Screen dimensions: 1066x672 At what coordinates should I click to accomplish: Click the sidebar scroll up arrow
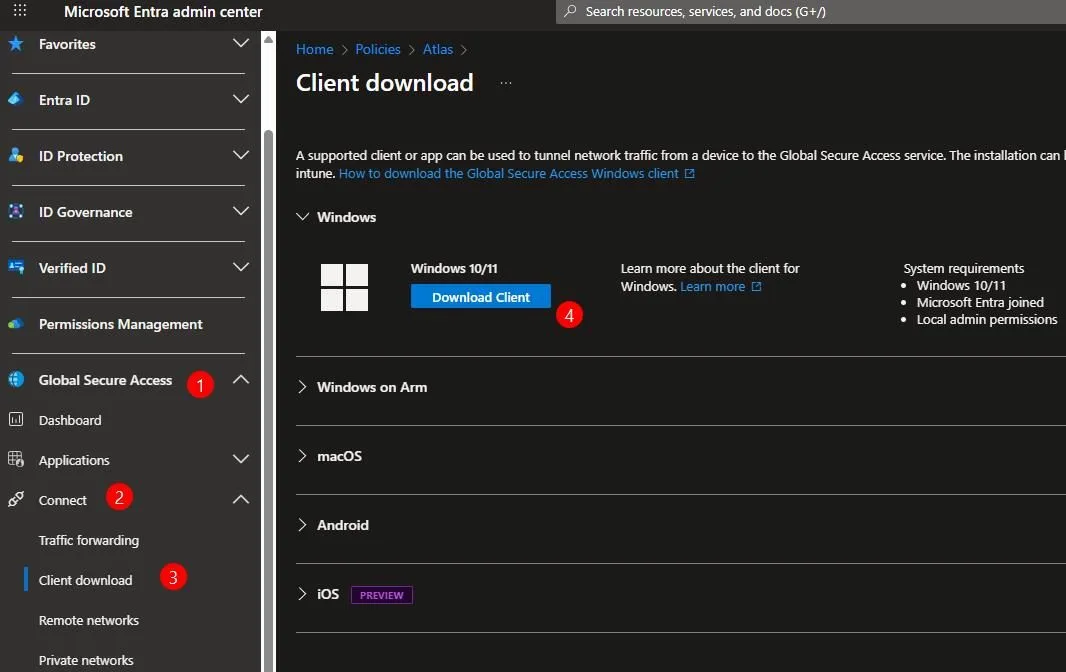pos(269,39)
